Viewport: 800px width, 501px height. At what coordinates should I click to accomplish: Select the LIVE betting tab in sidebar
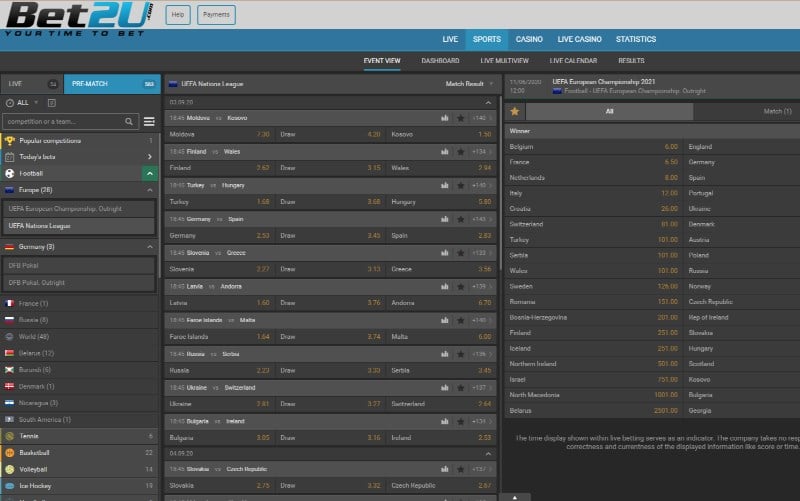click(x=32, y=84)
